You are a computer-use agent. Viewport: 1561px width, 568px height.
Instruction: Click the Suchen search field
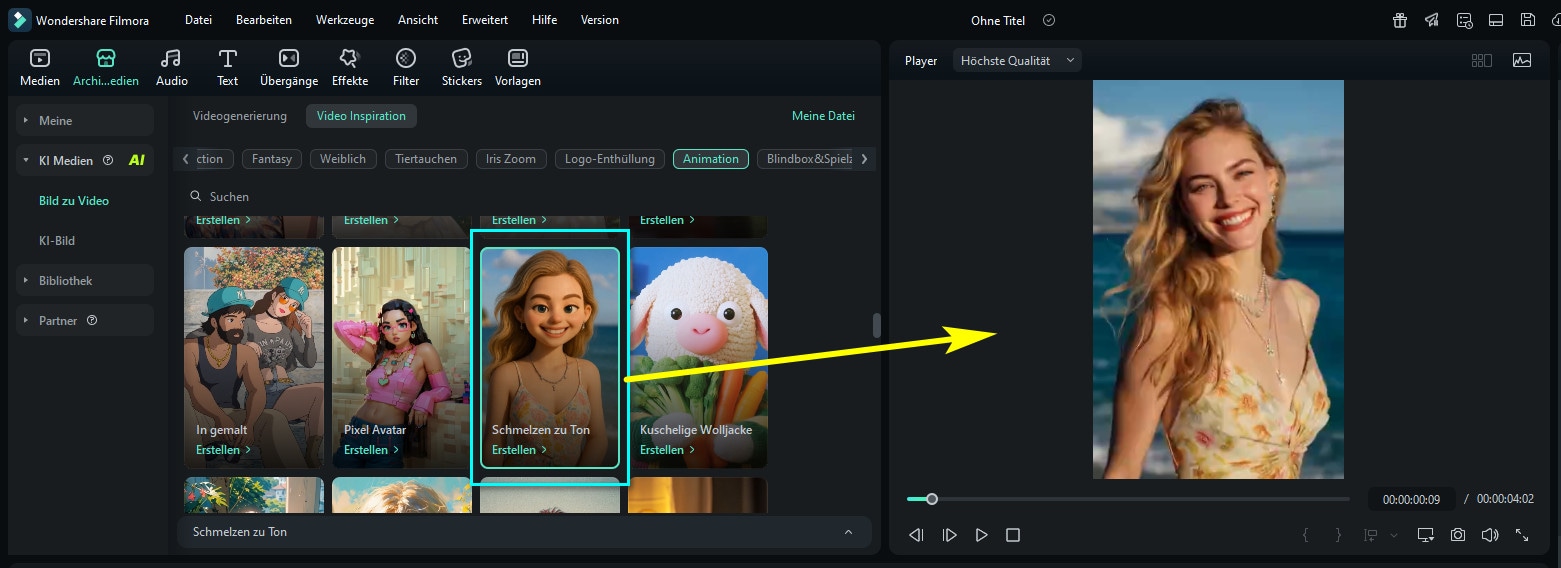(x=526, y=197)
